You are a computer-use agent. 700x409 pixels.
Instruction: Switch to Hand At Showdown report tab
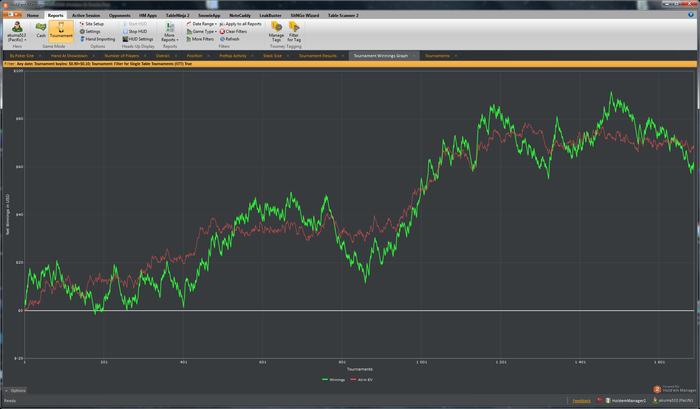[x=69, y=56]
